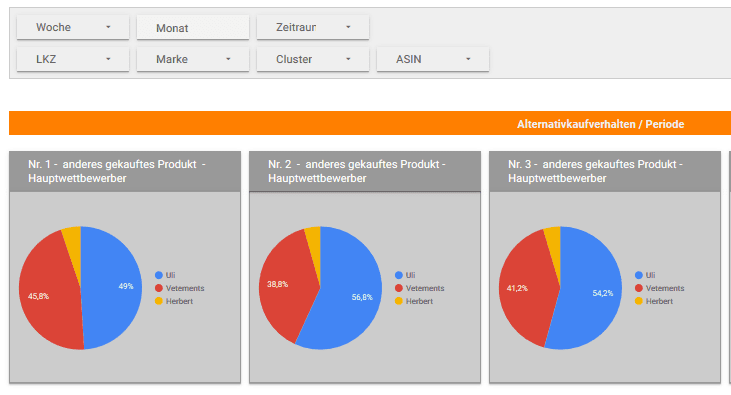Click the Vetements legend label in chart Nr. 1
The height and width of the screenshot is (395, 731).
[x=185, y=288]
